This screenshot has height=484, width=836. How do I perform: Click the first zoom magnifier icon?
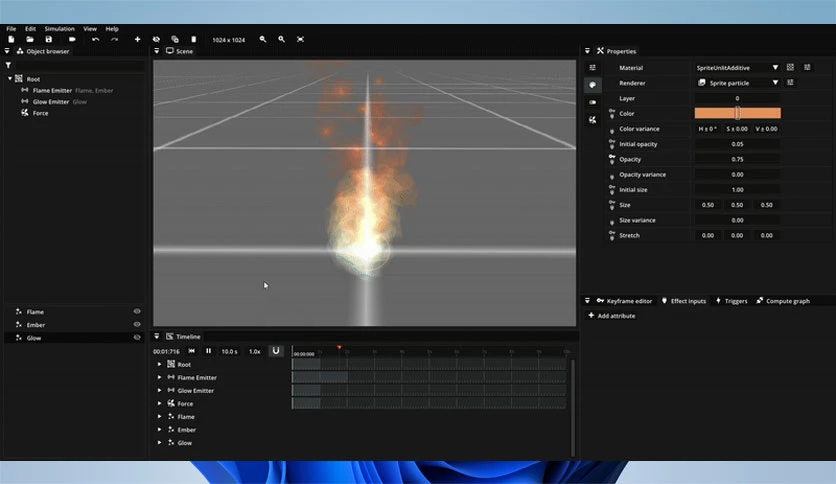click(x=263, y=39)
